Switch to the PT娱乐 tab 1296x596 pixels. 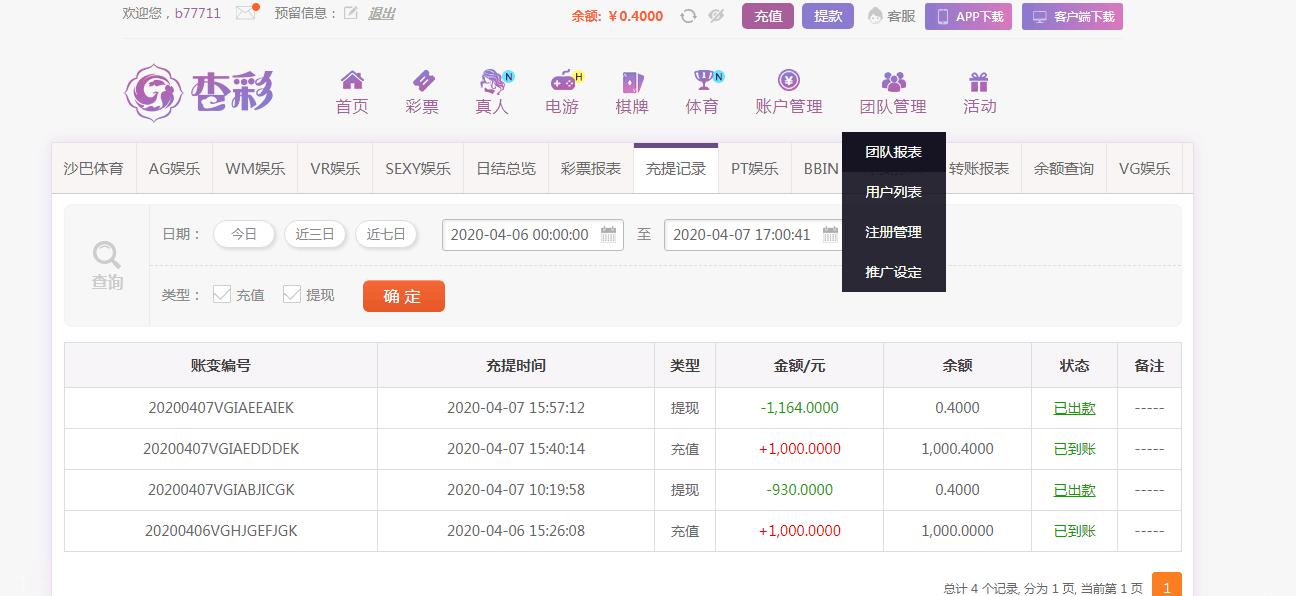pos(755,169)
